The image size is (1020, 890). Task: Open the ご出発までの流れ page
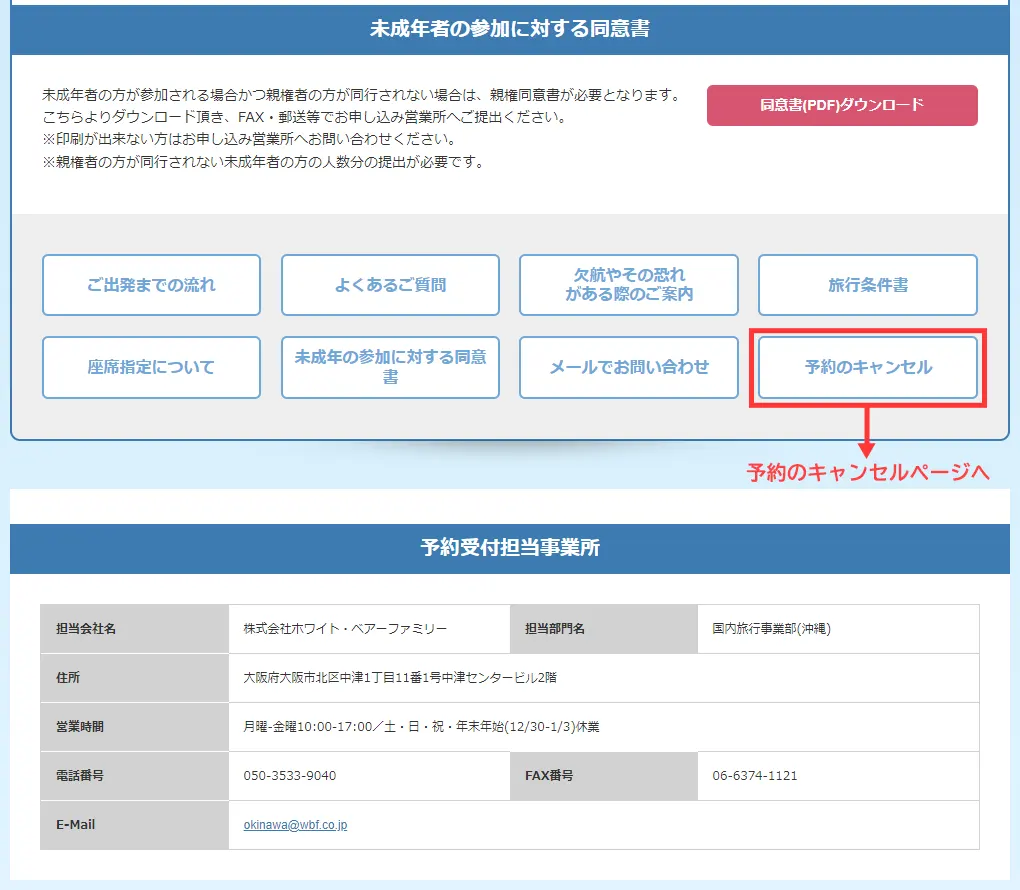[151, 285]
